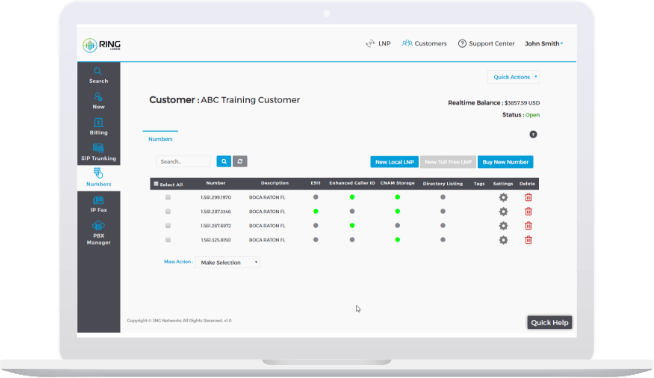Image resolution: width=654 pixels, height=378 pixels.
Task: Click the Enhanced Caller ID column header
Action: pyautogui.click(x=352, y=183)
